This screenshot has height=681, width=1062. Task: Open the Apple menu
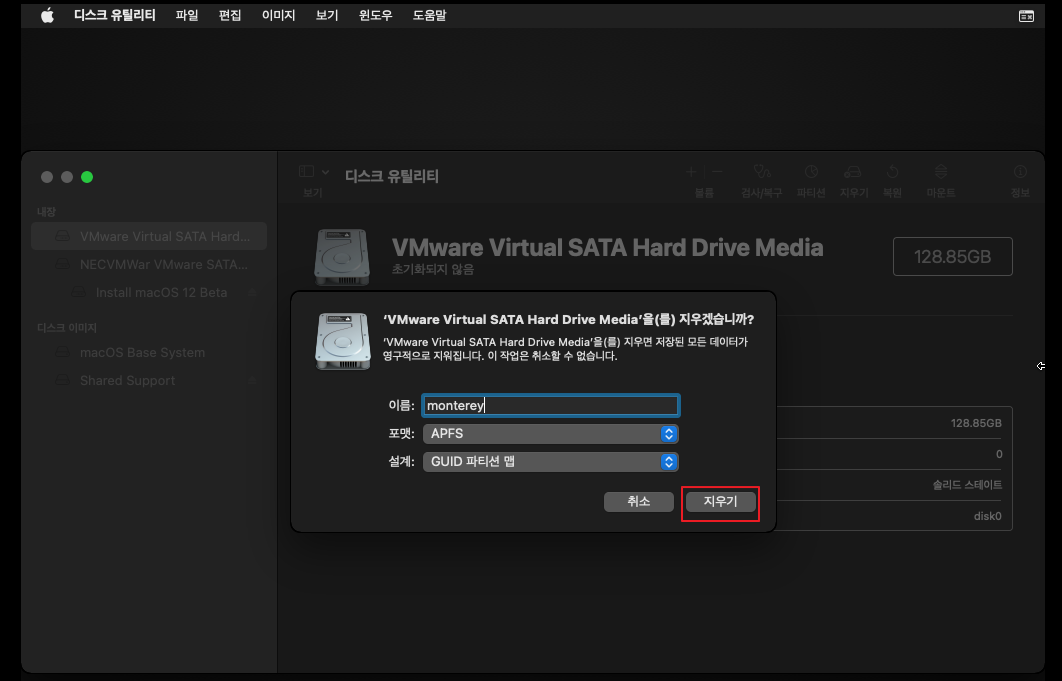point(47,15)
